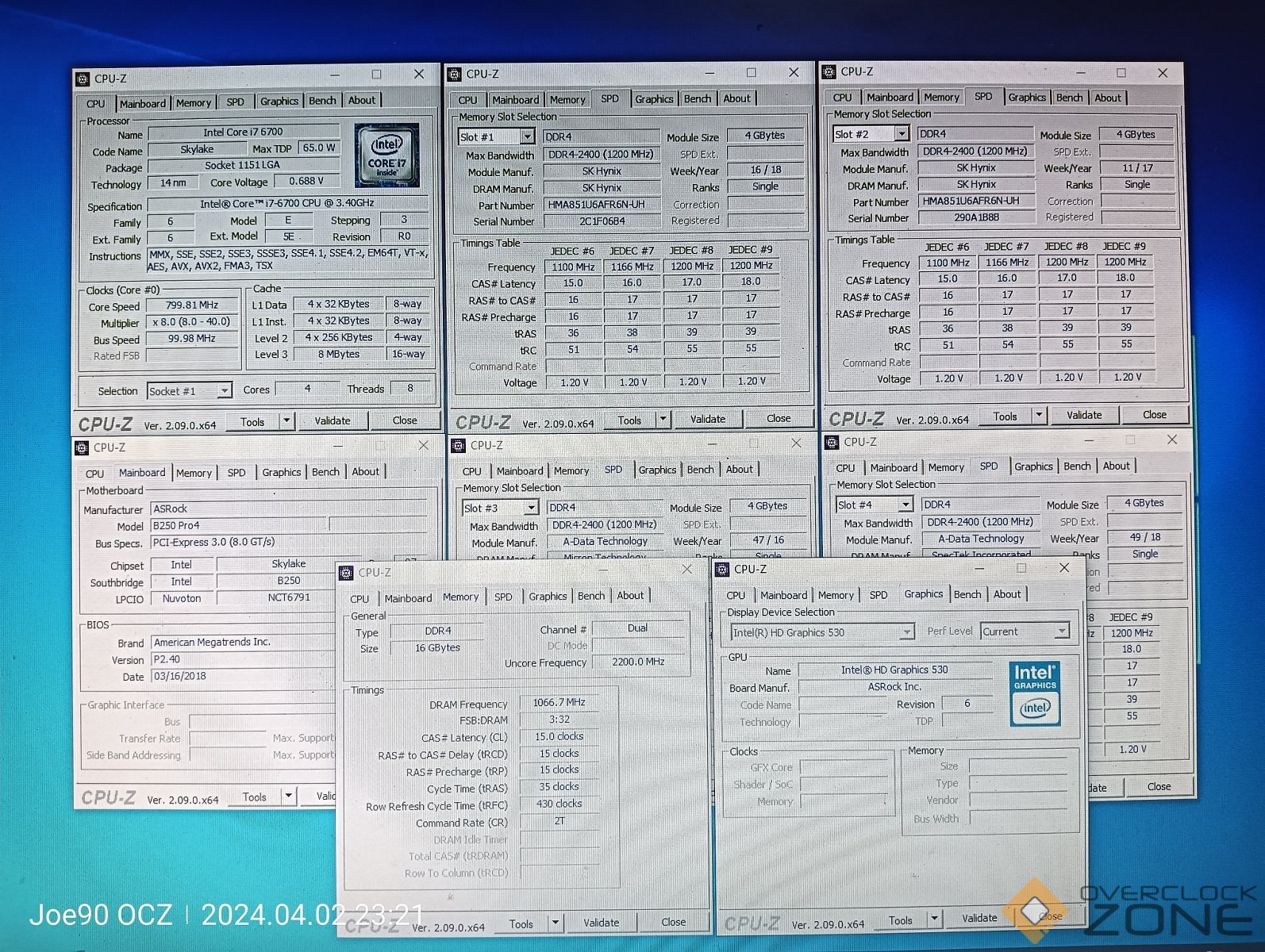
Task: Click BIOS version P2.40
Action: point(242,659)
